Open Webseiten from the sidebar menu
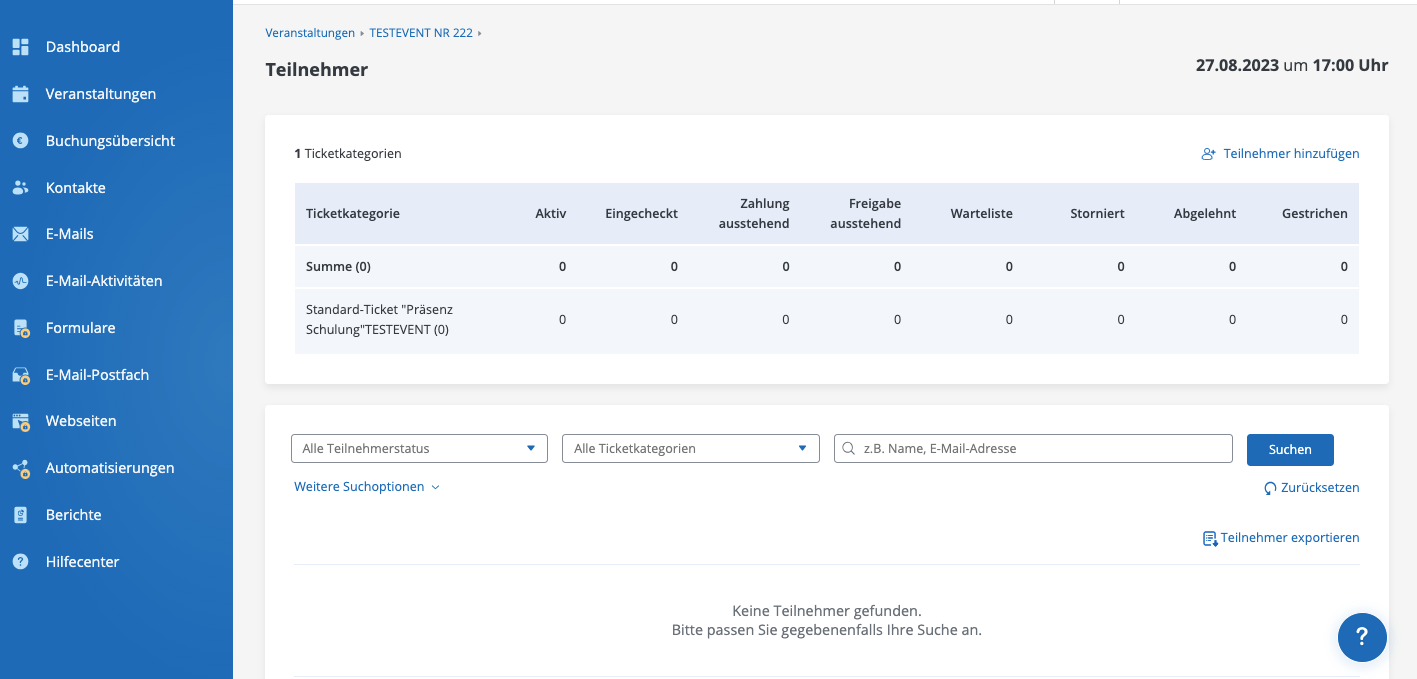Viewport: 1417px width, 679px height. point(81,421)
